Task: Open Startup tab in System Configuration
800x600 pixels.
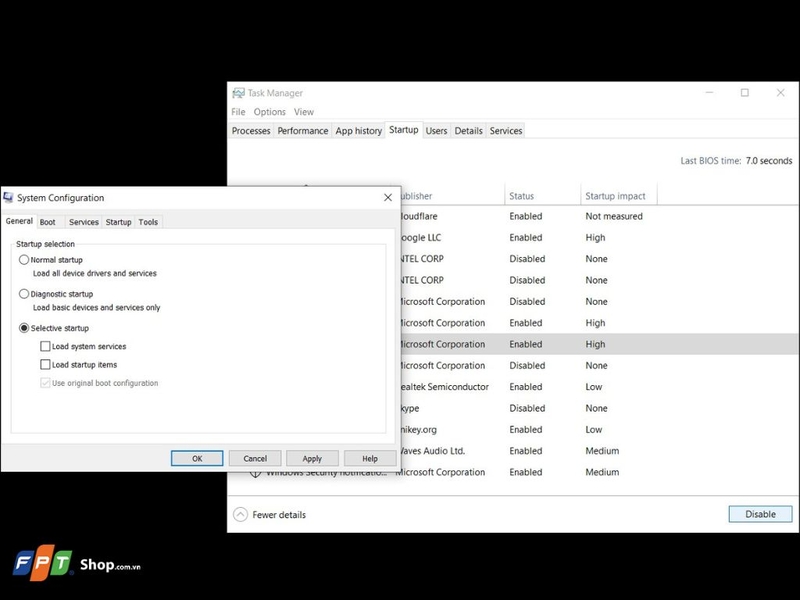Action: (118, 222)
